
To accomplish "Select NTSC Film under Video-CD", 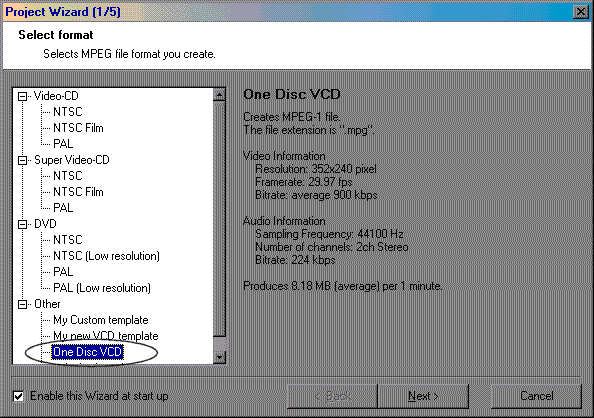I will coord(78,128).
